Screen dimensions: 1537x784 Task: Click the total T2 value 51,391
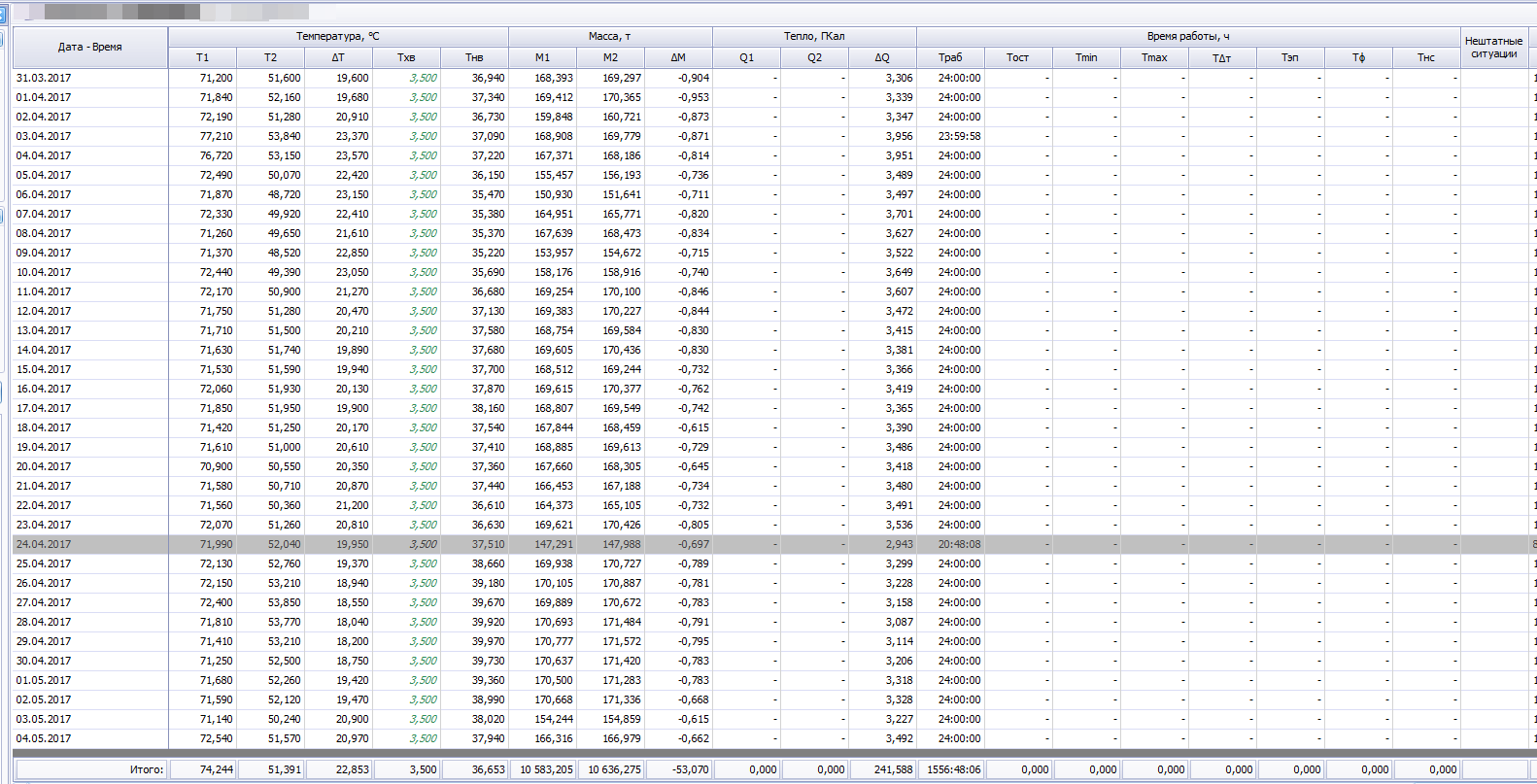click(x=285, y=769)
